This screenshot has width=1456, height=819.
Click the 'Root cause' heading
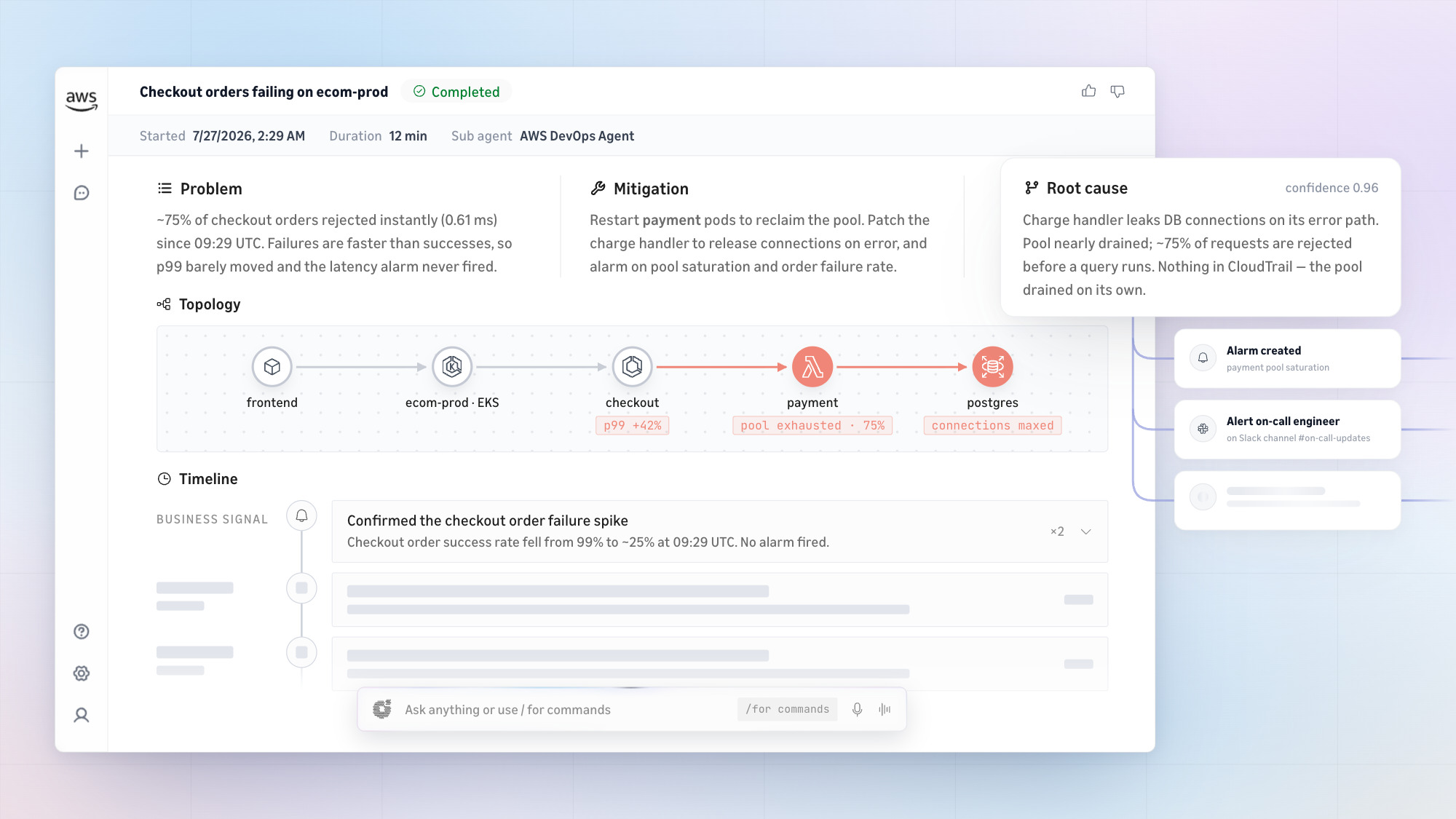click(x=1087, y=188)
